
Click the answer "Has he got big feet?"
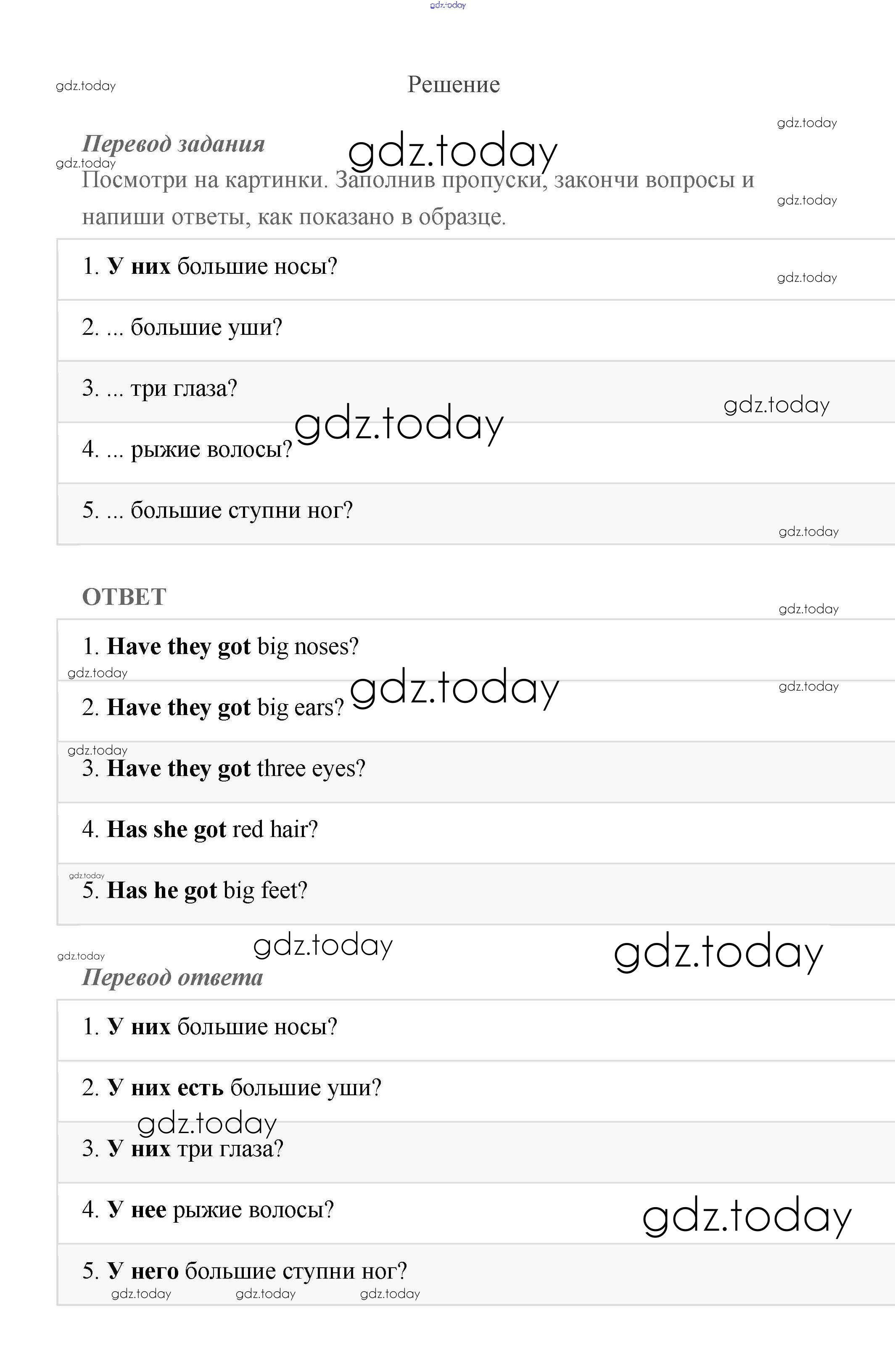point(195,891)
